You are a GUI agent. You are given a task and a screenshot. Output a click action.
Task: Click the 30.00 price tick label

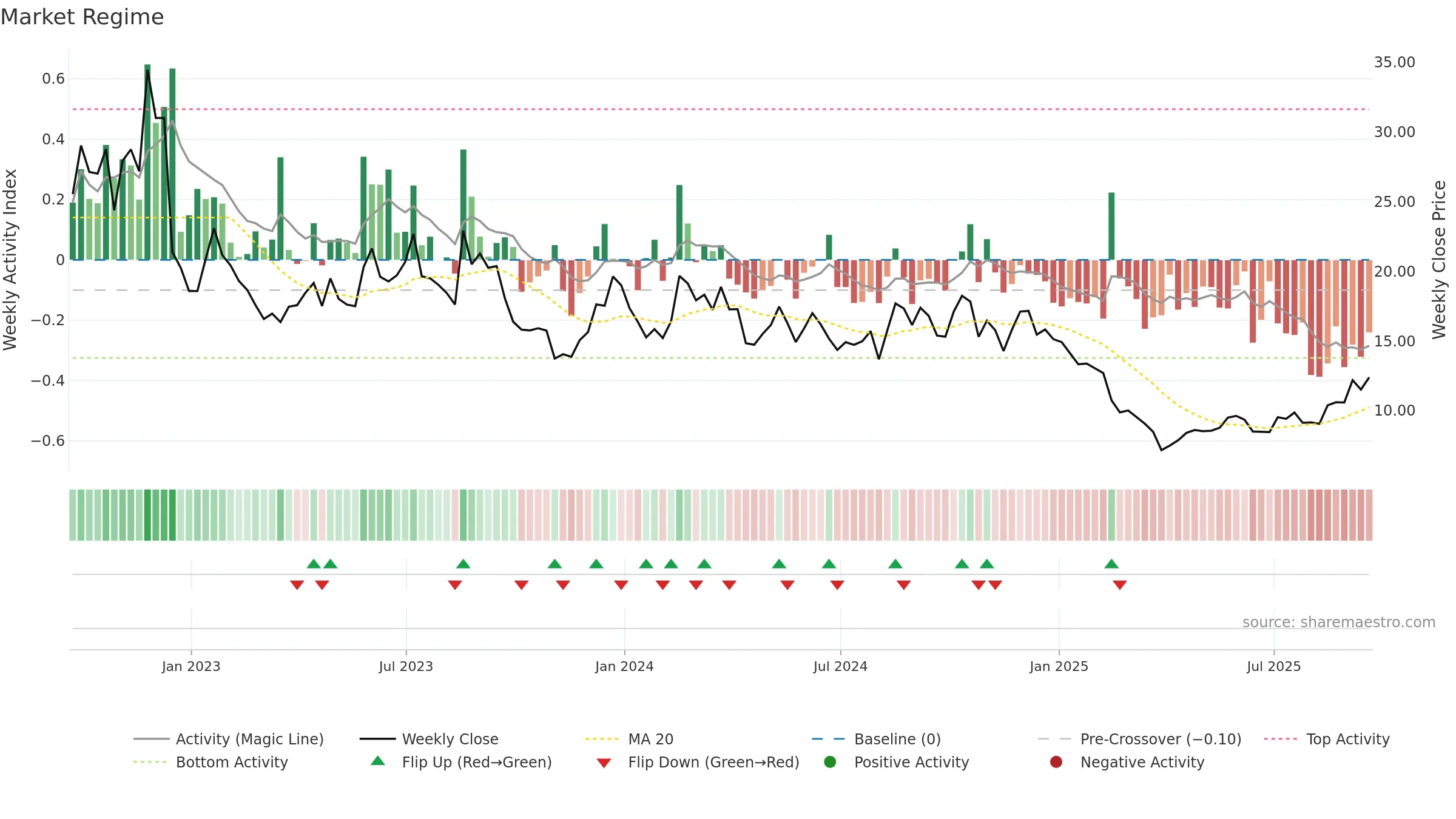tap(1394, 132)
